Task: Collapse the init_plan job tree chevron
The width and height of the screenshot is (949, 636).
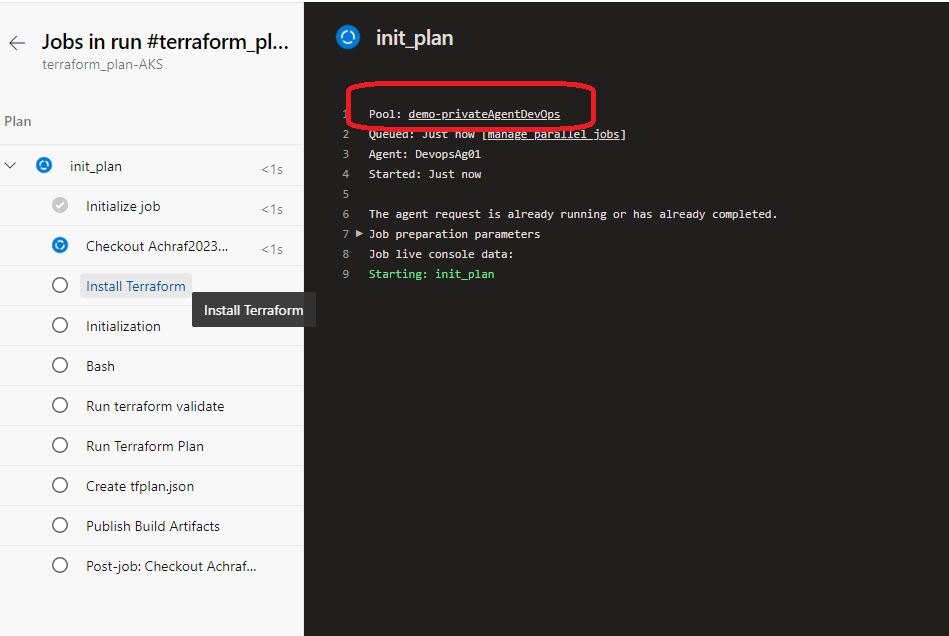Action: tap(11, 166)
